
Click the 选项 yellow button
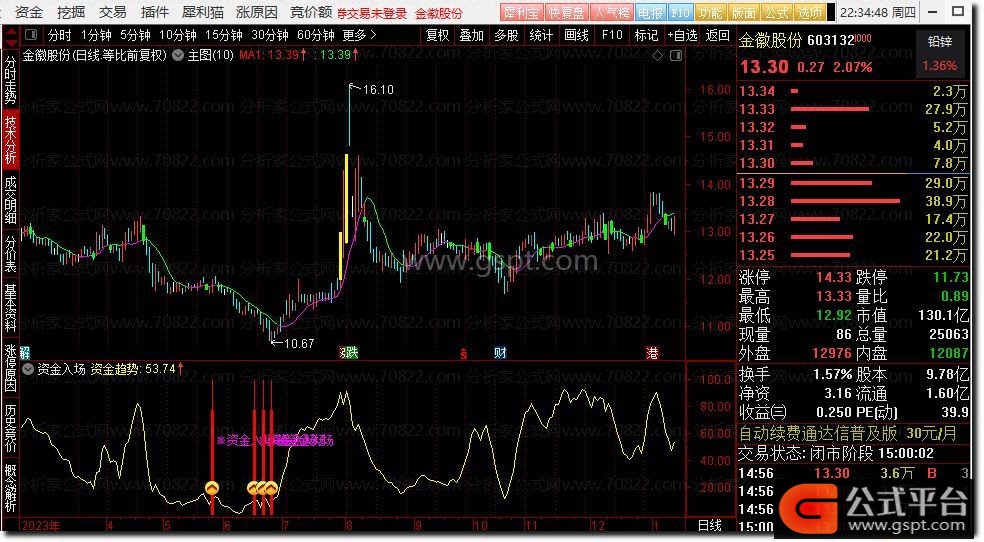coord(809,13)
